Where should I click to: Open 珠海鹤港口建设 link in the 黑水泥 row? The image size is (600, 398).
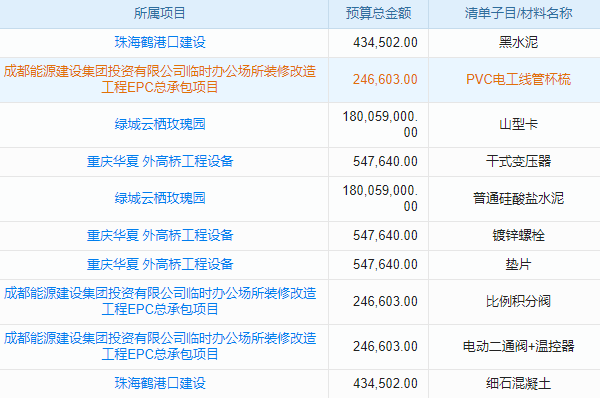(160, 42)
